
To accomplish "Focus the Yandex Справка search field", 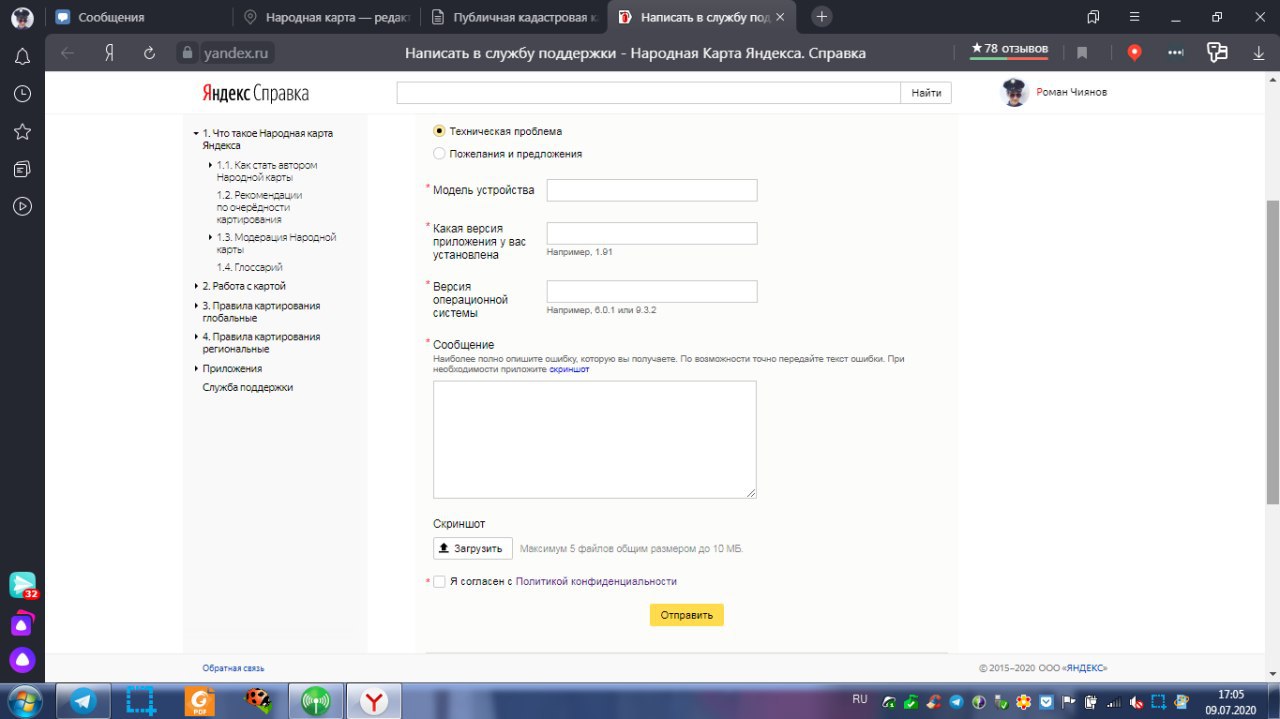I will [x=650, y=93].
